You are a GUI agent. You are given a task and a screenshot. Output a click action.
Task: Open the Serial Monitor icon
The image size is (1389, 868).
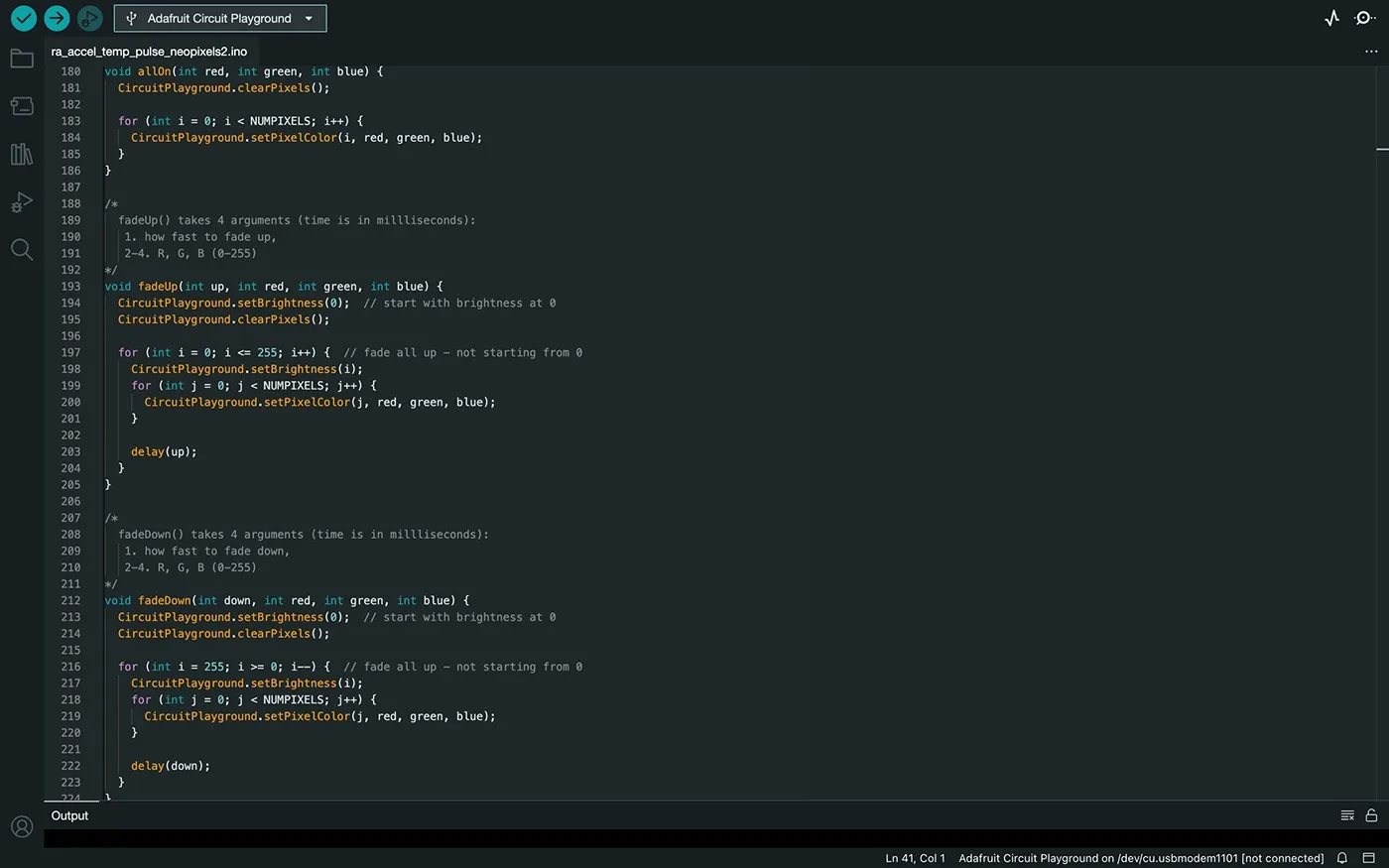1365,18
